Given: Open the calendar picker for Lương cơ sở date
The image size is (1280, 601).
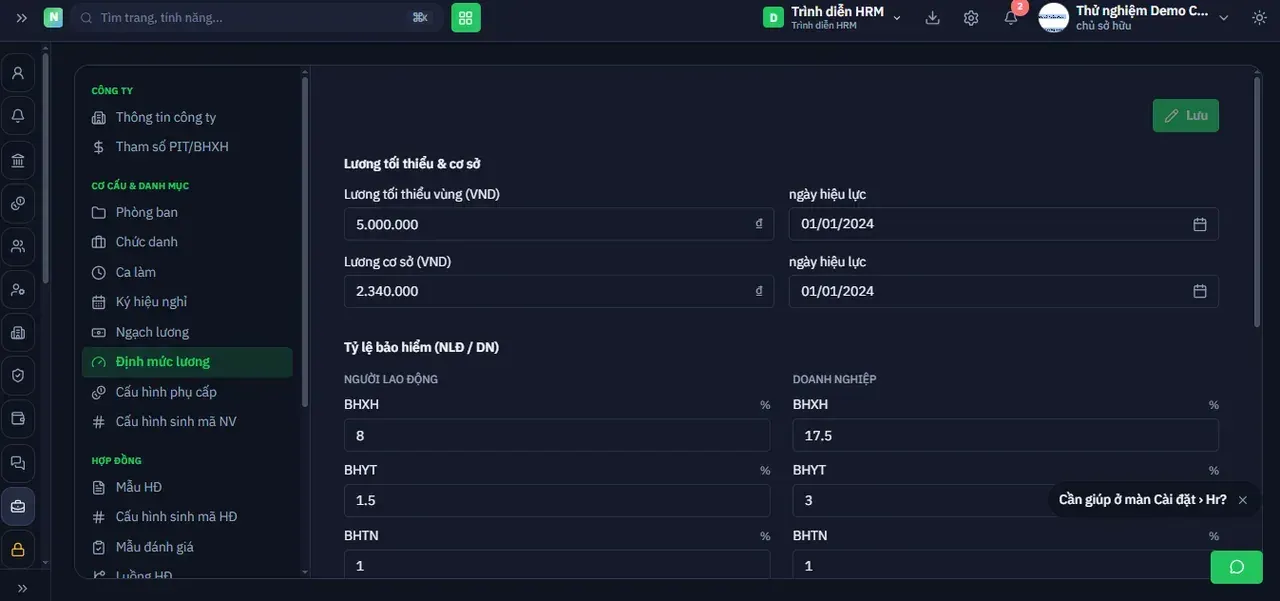Looking at the screenshot, I should (1200, 291).
